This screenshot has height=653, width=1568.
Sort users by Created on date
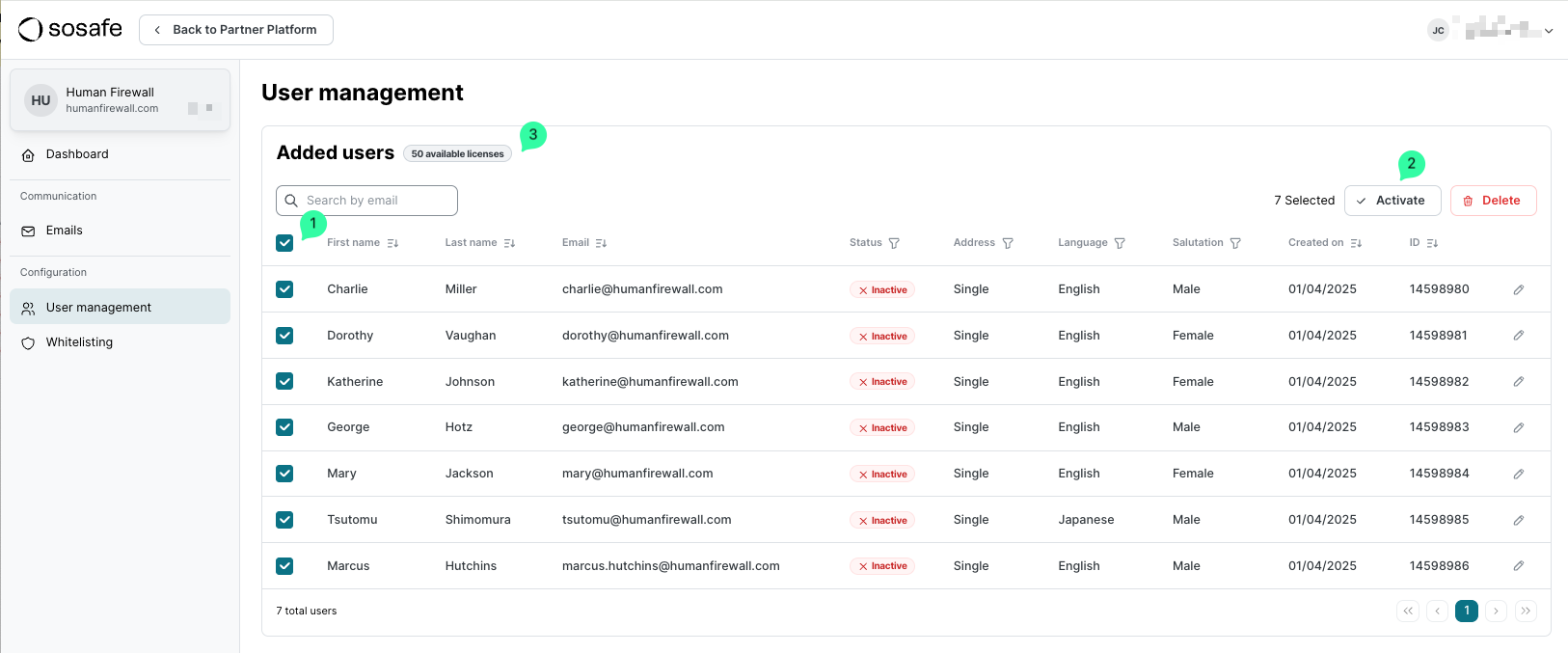(x=1356, y=243)
